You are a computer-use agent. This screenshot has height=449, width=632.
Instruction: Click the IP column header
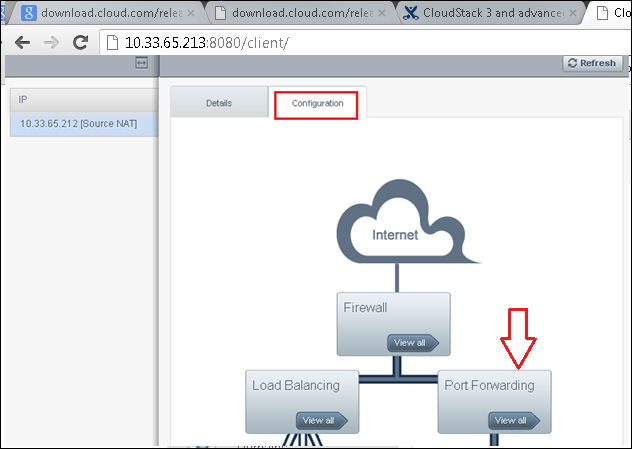[x=78, y=100]
